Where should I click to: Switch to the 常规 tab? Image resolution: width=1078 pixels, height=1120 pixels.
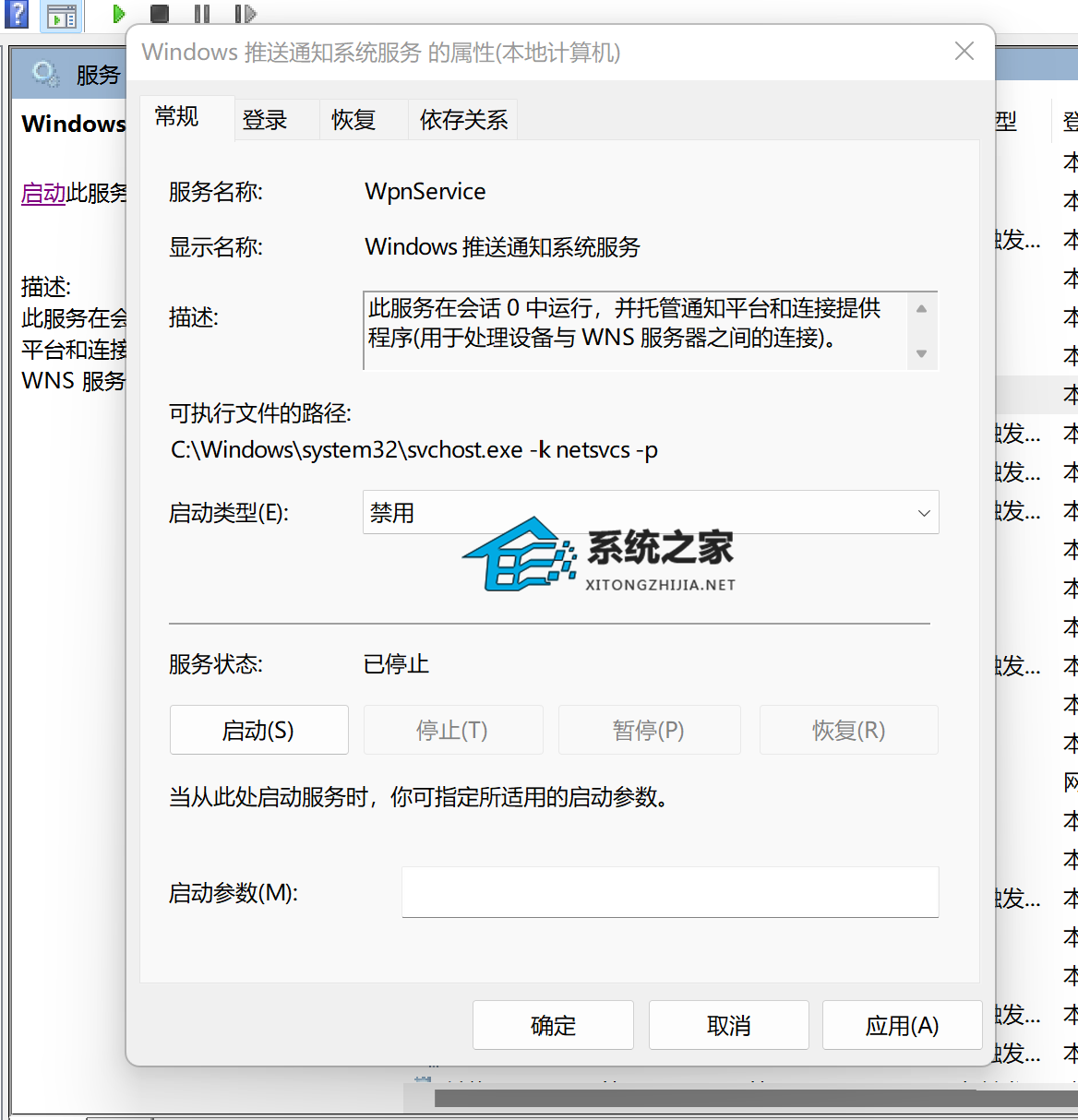(x=187, y=117)
